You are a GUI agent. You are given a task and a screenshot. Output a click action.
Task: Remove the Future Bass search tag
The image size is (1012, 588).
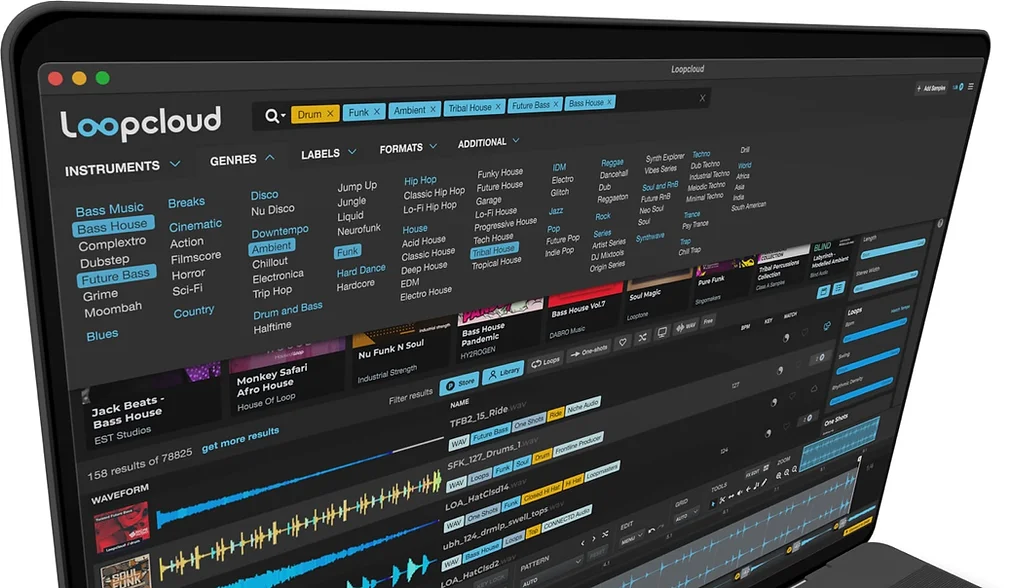(x=556, y=104)
